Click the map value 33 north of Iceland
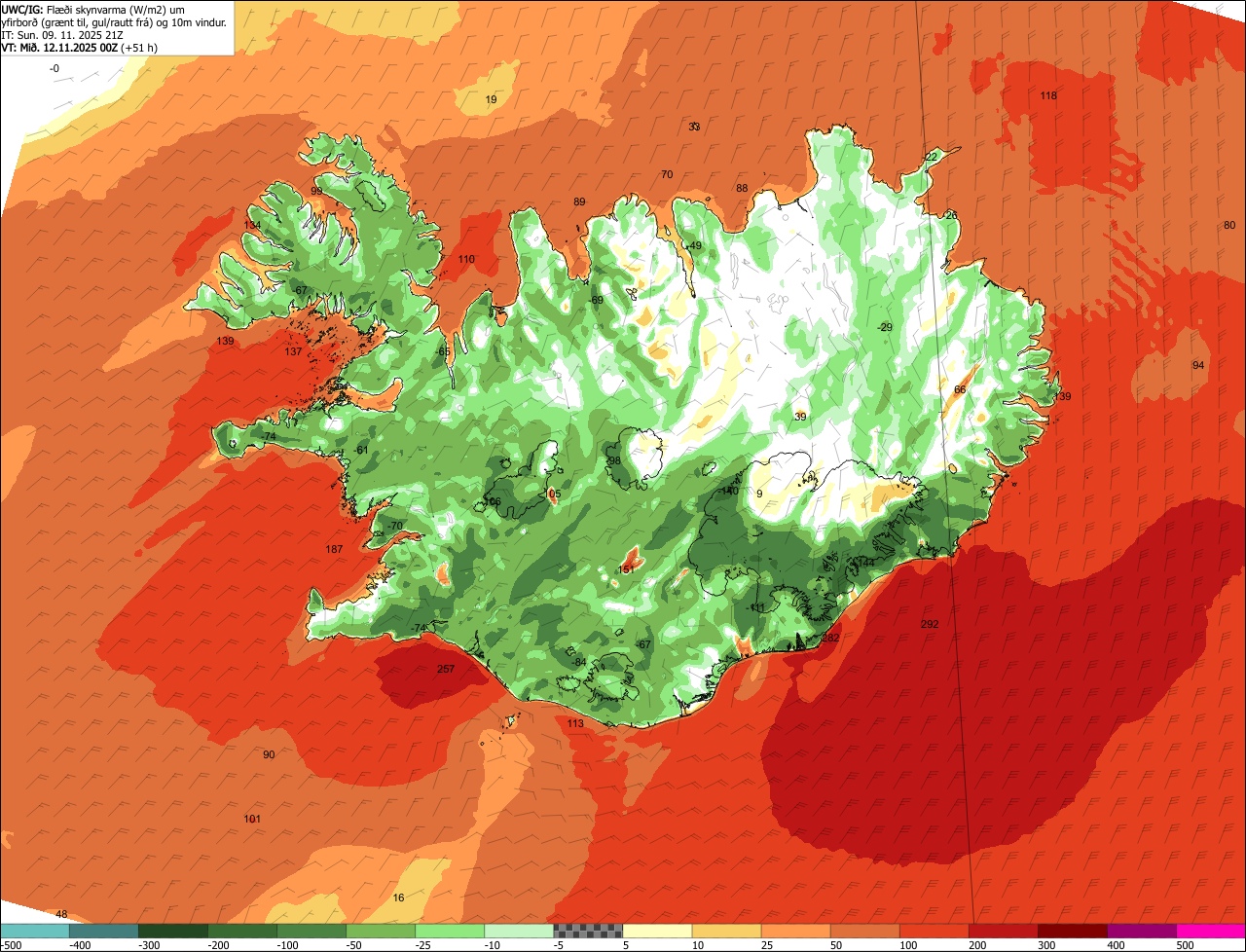The height and width of the screenshot is (952, 1246). coord(694,127)
